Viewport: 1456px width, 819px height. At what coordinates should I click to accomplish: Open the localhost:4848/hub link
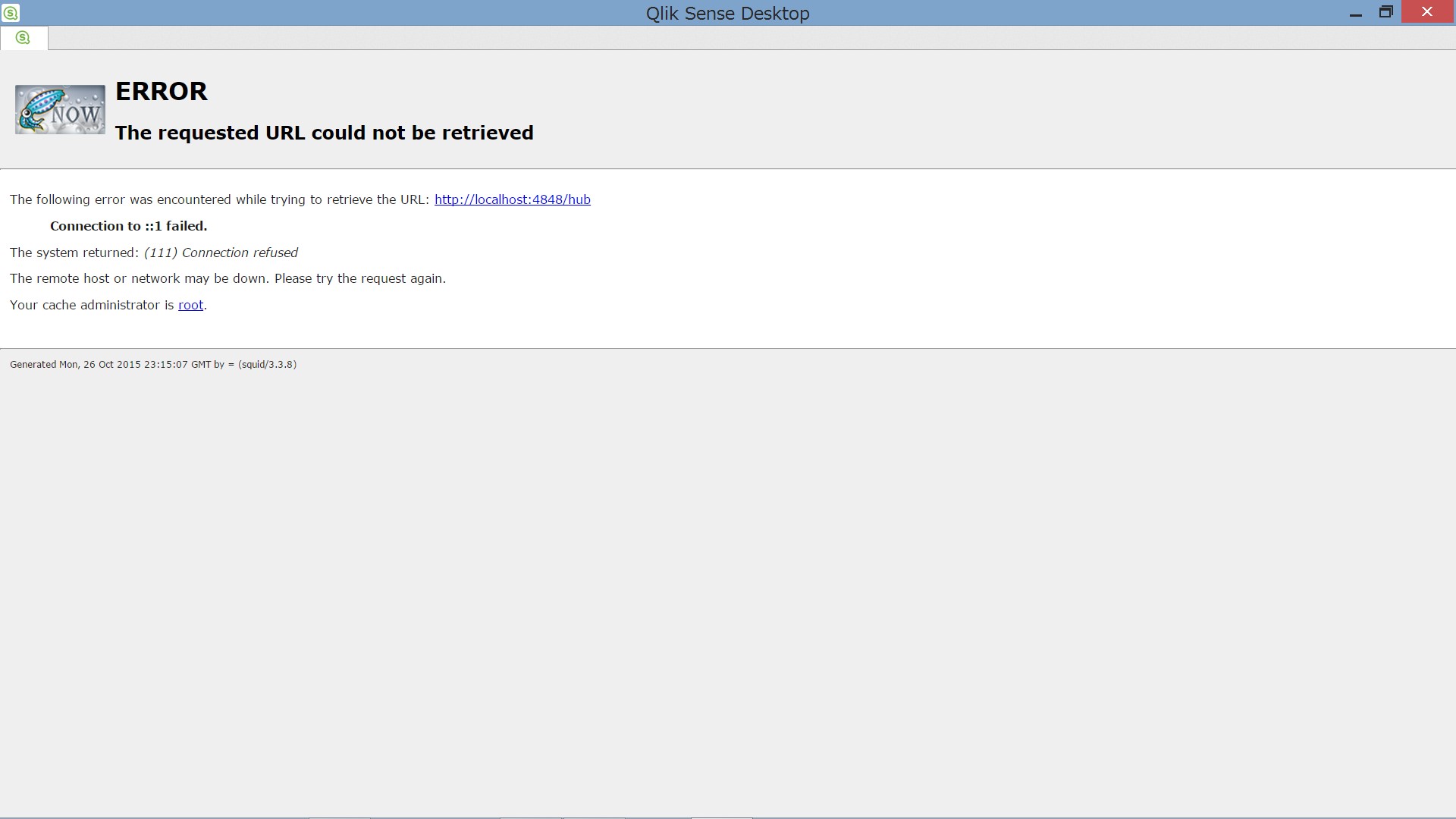[512, 199]
